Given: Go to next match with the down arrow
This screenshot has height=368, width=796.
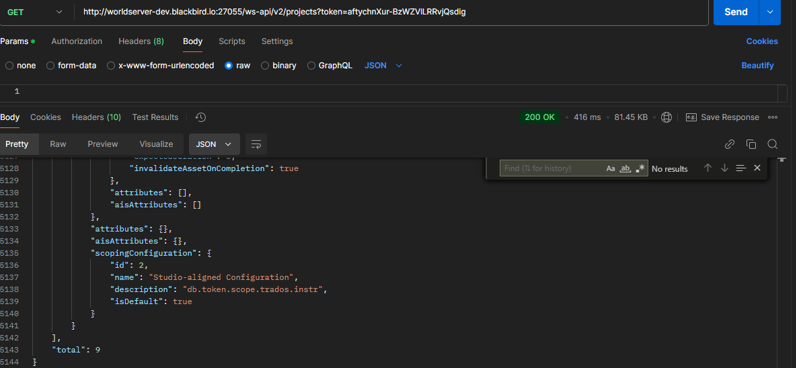Looking at the screenshot, I should click(x=724, y=168).
